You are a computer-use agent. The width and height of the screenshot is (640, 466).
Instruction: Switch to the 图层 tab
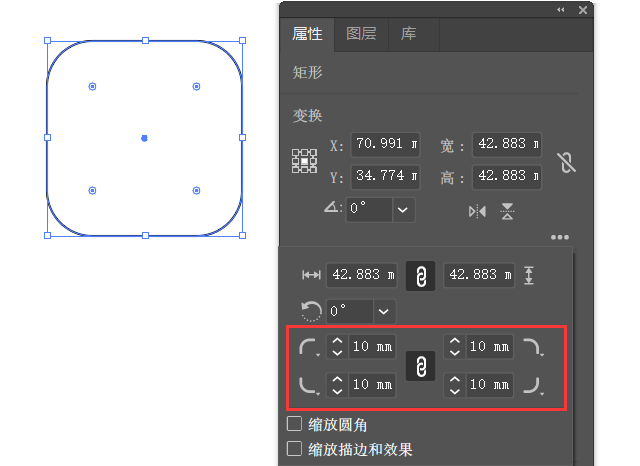pyautogui.click(x=361, y=33)
